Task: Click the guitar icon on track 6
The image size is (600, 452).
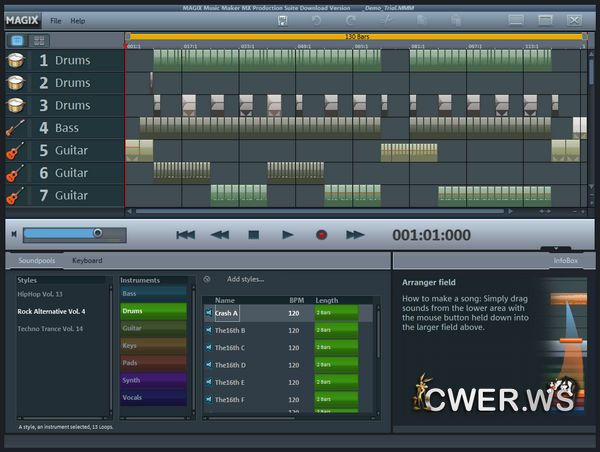Action: pos(16,173)
